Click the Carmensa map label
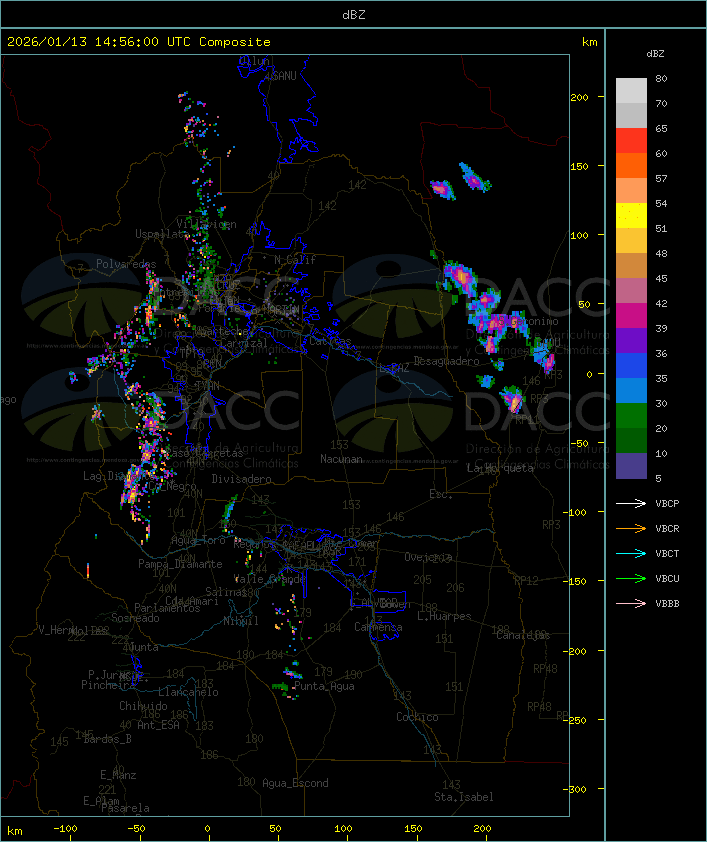Image resolution: width=707 pixels, height=842 pixels. [378, 627]
